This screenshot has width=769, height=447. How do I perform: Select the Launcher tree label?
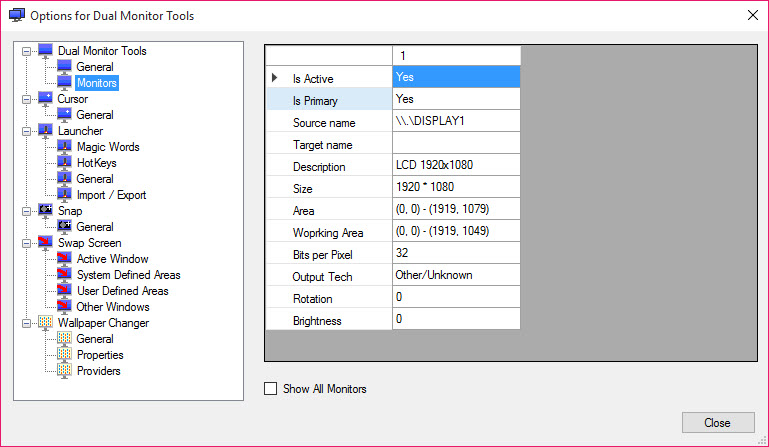(x=80, y=131)
